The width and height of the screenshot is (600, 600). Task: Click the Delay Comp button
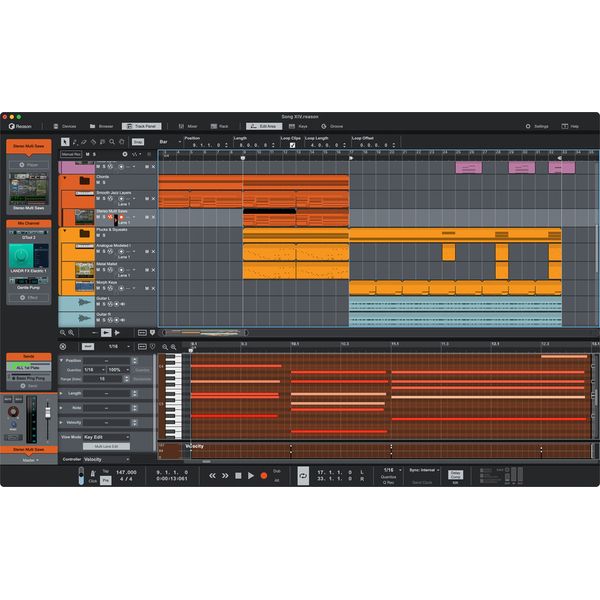(x=455, y=475)
